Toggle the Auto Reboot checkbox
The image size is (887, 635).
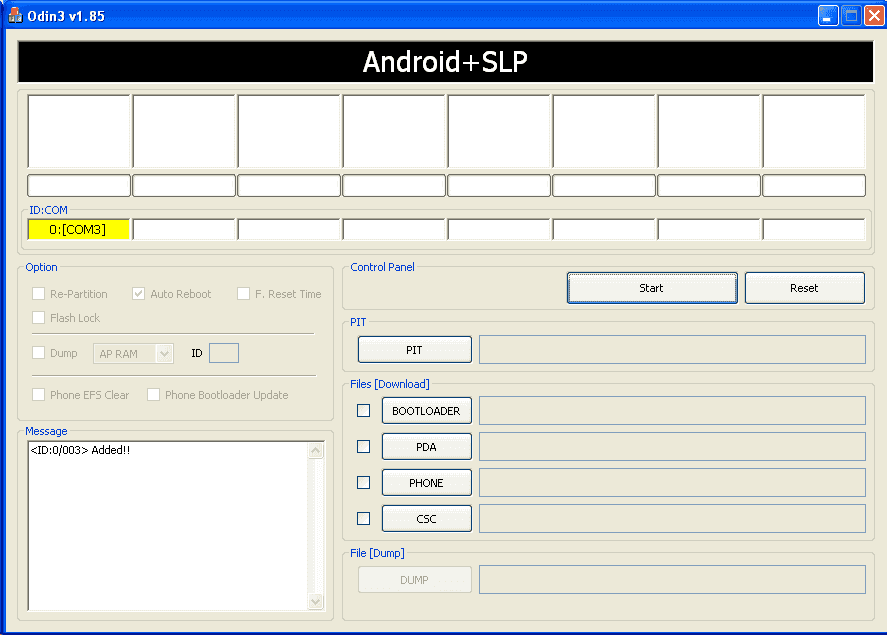pos(139,293)
